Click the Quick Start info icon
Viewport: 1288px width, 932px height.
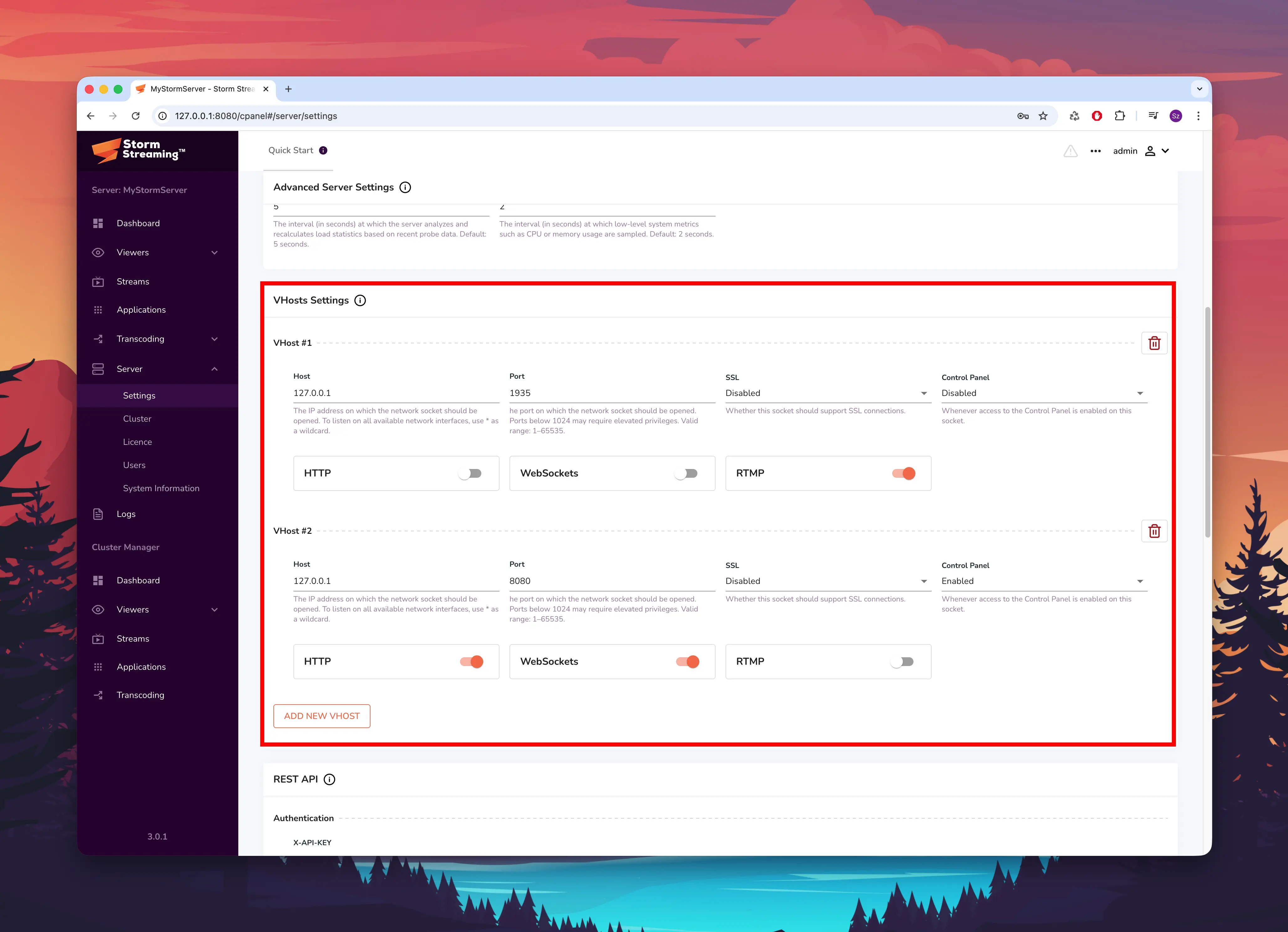click(323, 151)
